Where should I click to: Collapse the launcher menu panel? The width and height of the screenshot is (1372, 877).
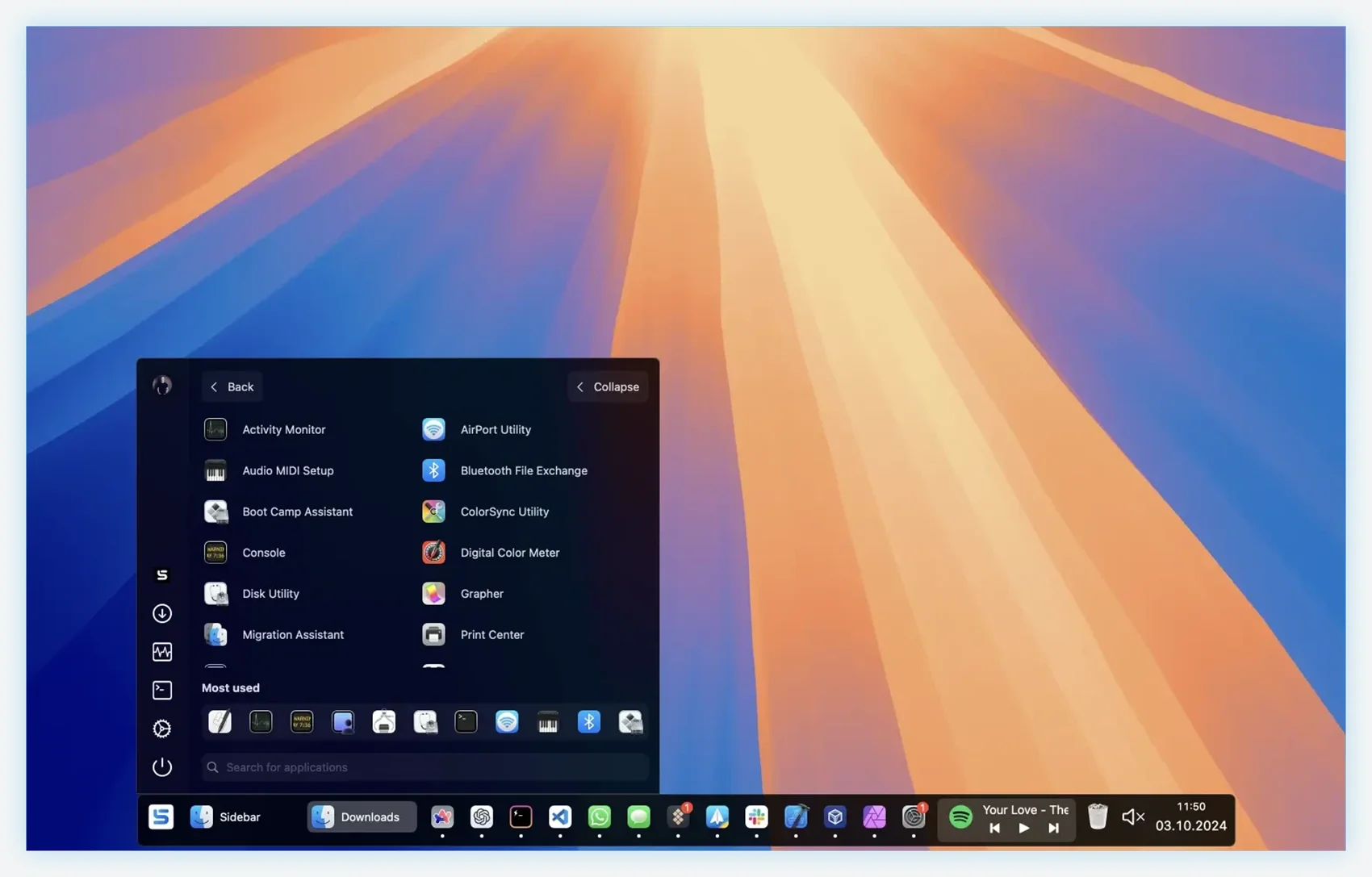[608, 387]
